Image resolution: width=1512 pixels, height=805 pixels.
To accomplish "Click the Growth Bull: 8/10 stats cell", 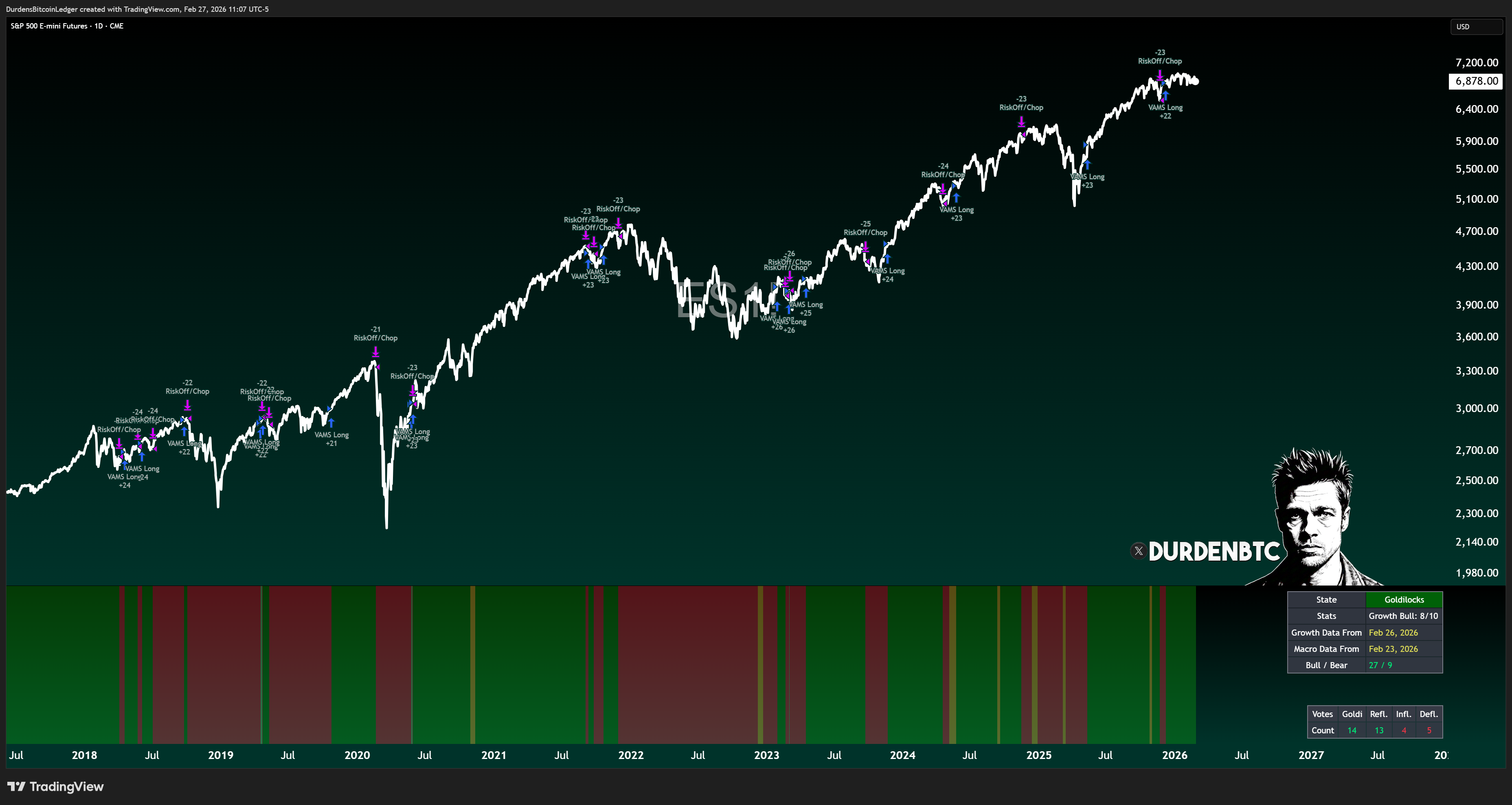I will [x=1403, y=616].
